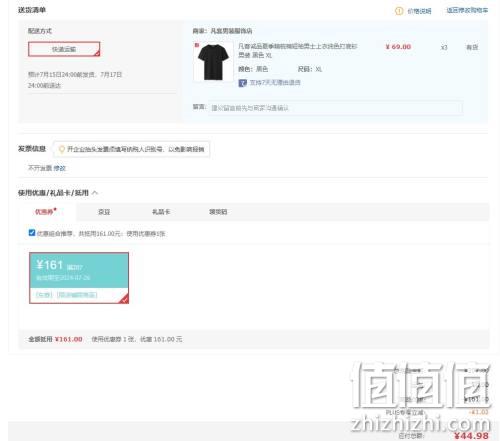Image resolution: width=500 pixels, height=441 pixels.
Task: Click the modify invoice link
Action: pos(60,168)
